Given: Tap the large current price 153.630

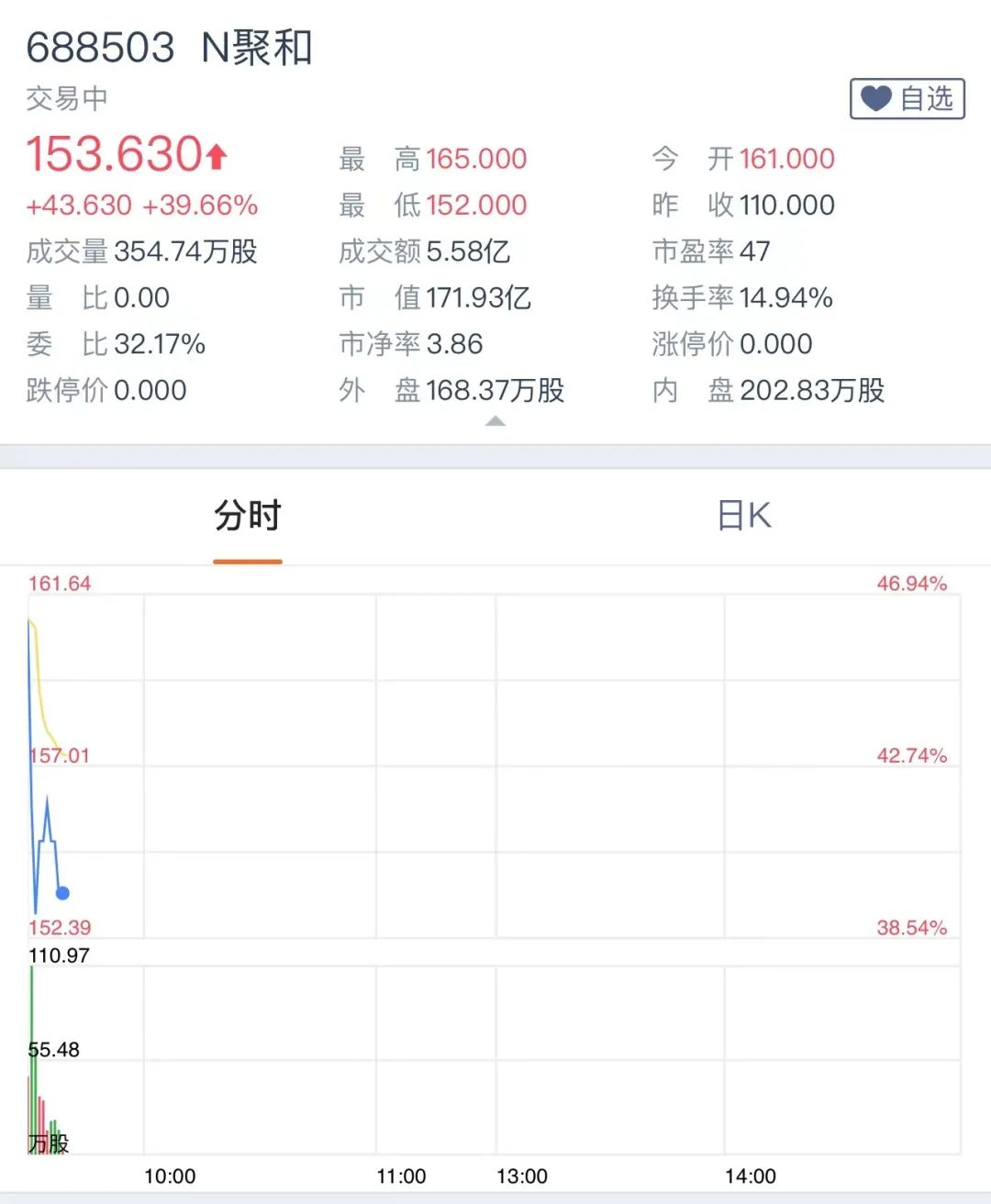Looking at the screenshot, I should click(114, 154).
